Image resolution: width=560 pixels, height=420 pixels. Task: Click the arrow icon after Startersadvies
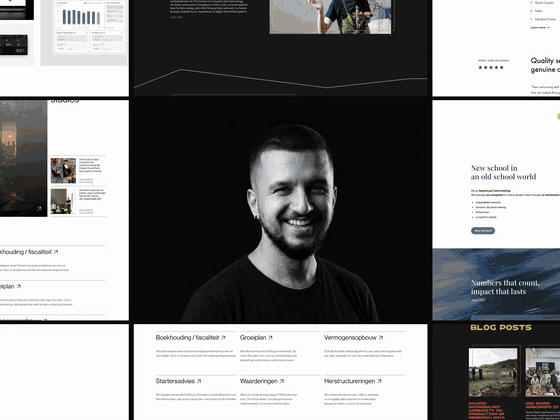199,381
